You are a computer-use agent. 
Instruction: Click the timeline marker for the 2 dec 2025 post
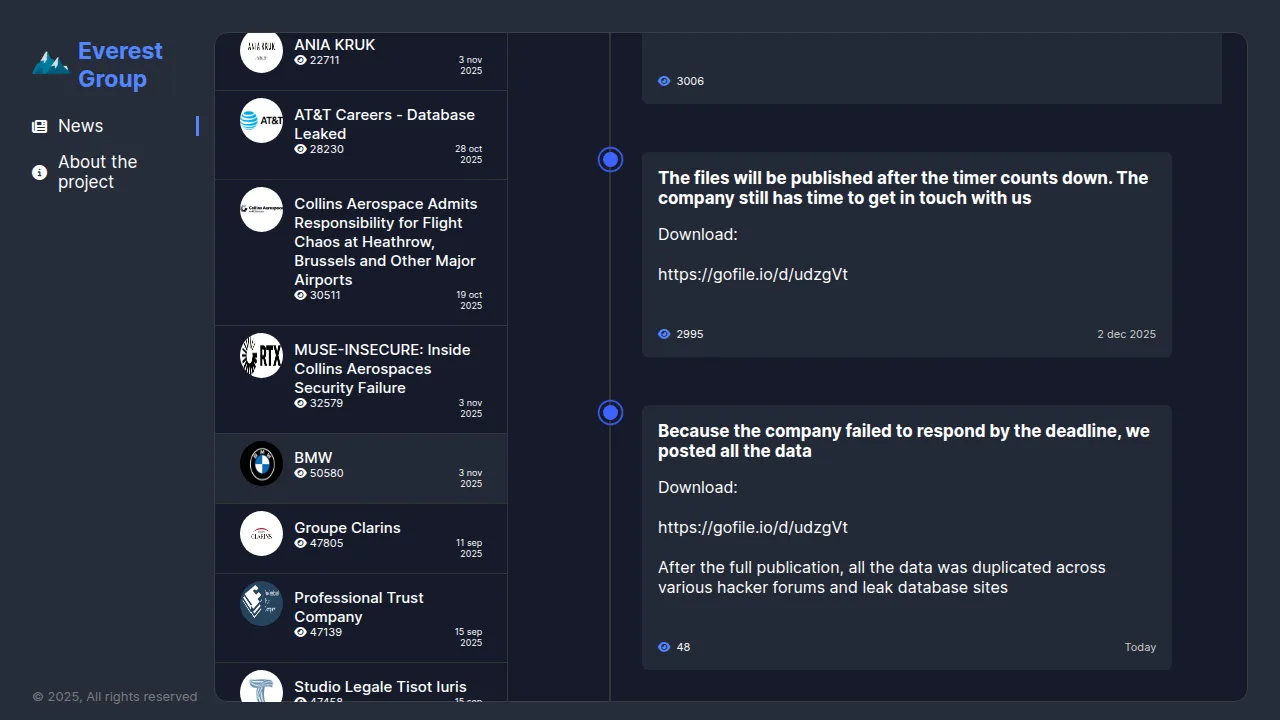click(x=610, y=160)
